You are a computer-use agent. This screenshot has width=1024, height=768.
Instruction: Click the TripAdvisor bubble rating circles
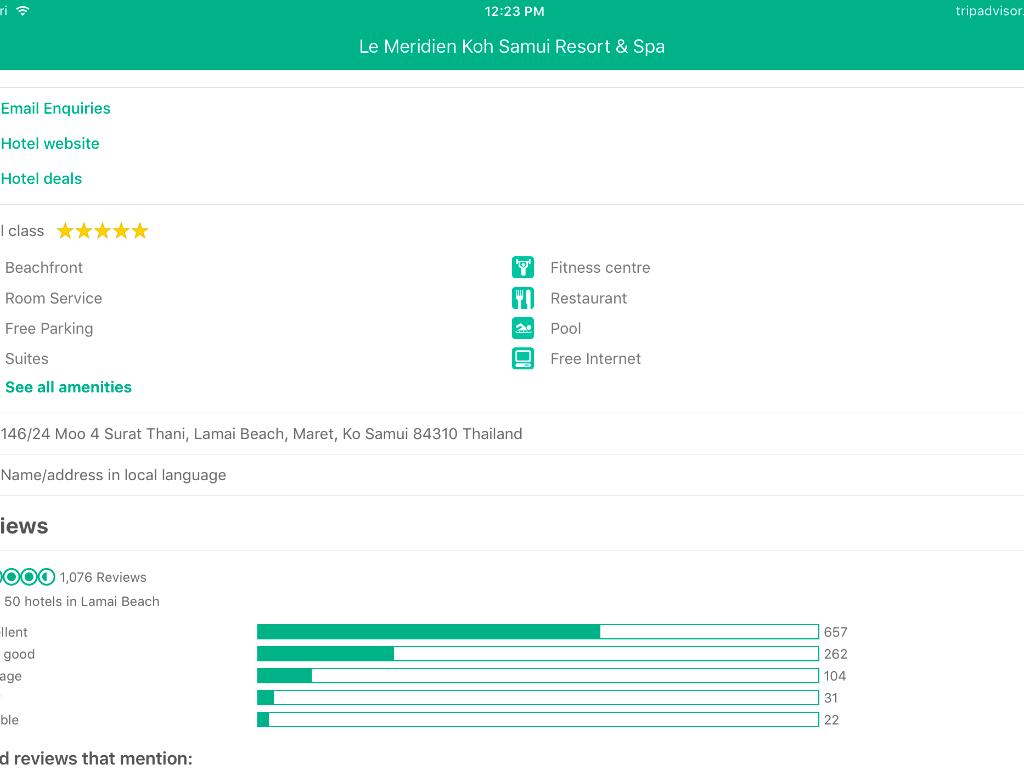28,577
